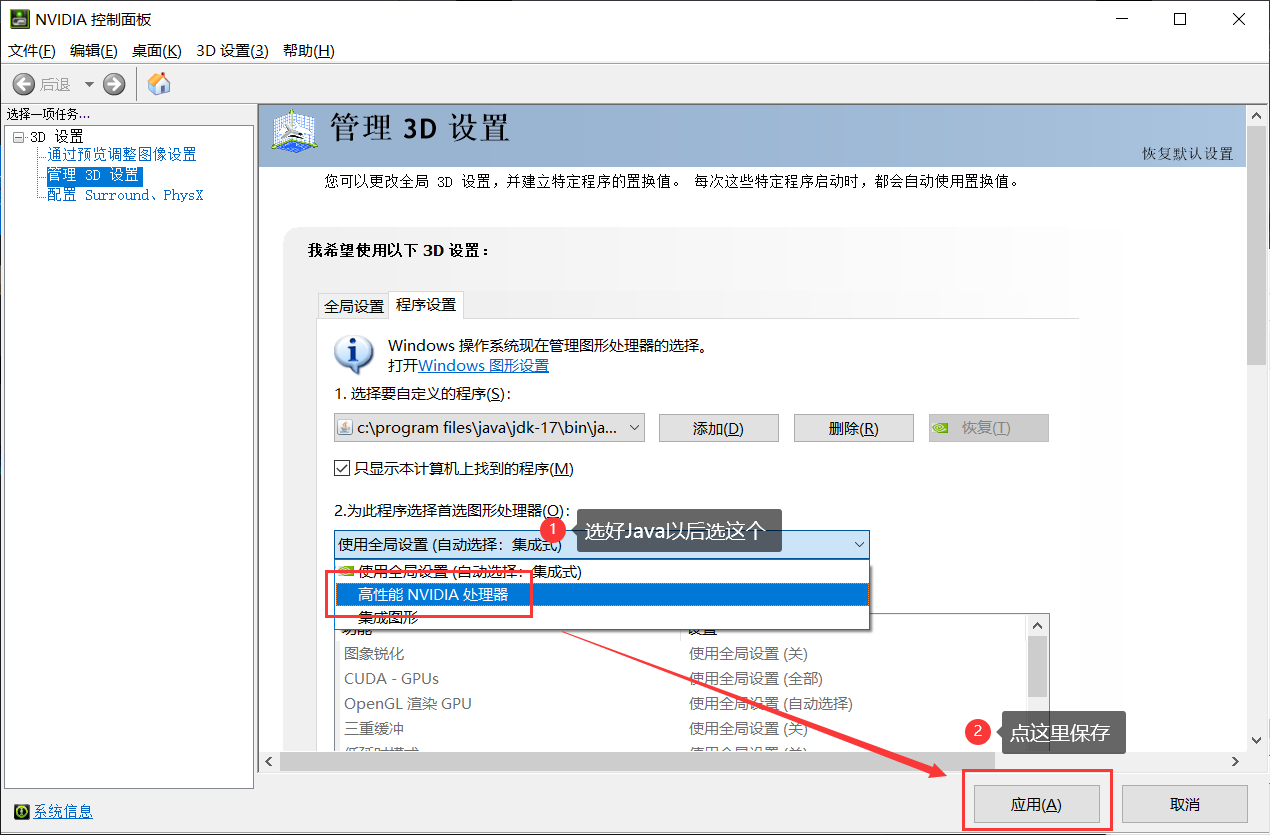Switch to the 程序设置 tab
The width and height of the screenshot is (1270, 835).
pos(425,304)
